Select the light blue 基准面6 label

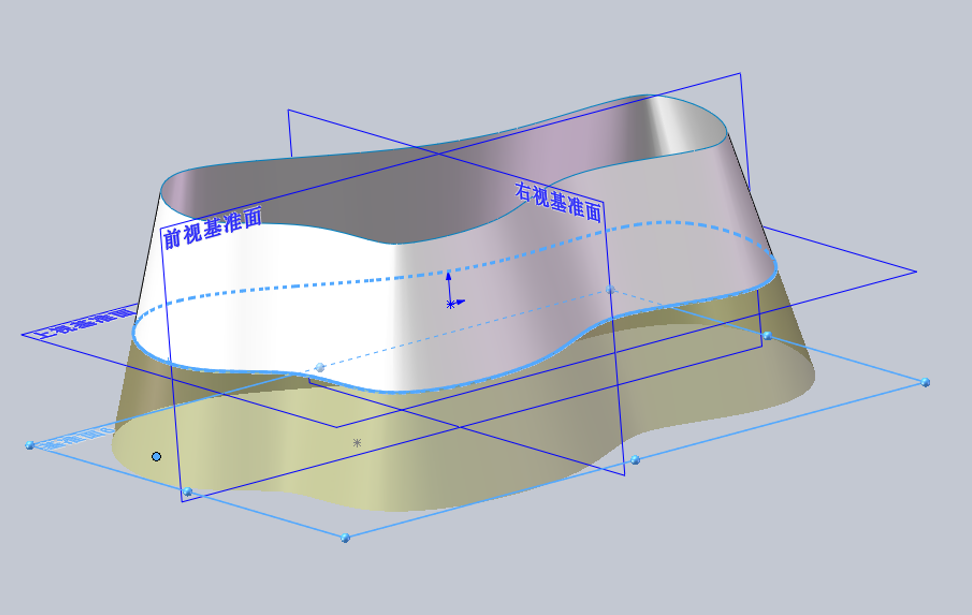point(74,437)
